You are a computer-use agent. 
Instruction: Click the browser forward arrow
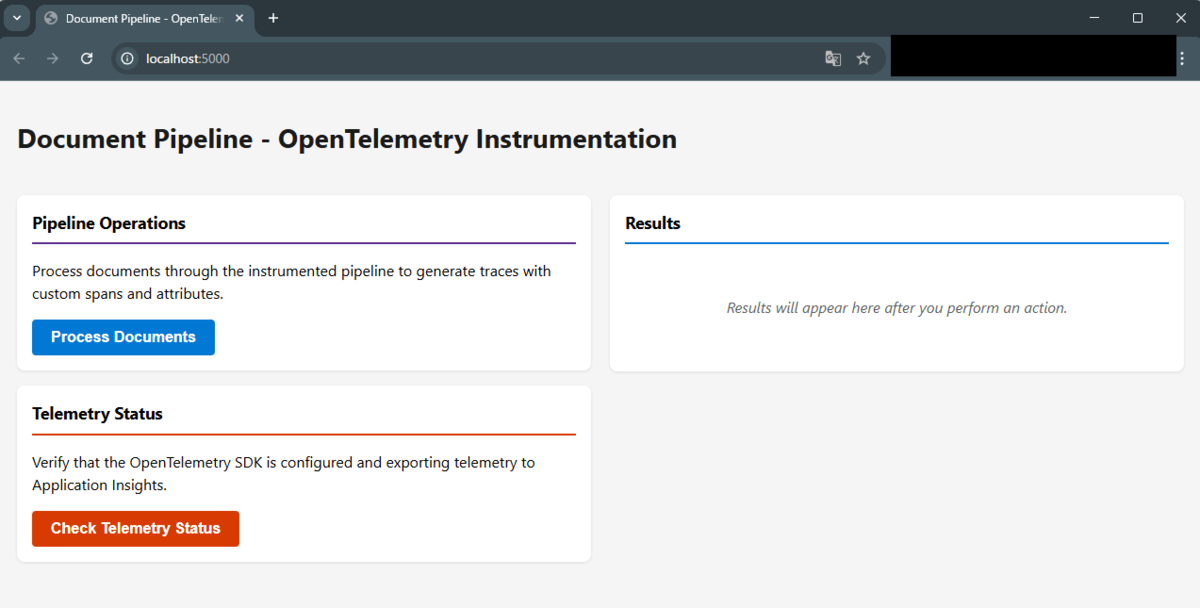click(53, 59)
